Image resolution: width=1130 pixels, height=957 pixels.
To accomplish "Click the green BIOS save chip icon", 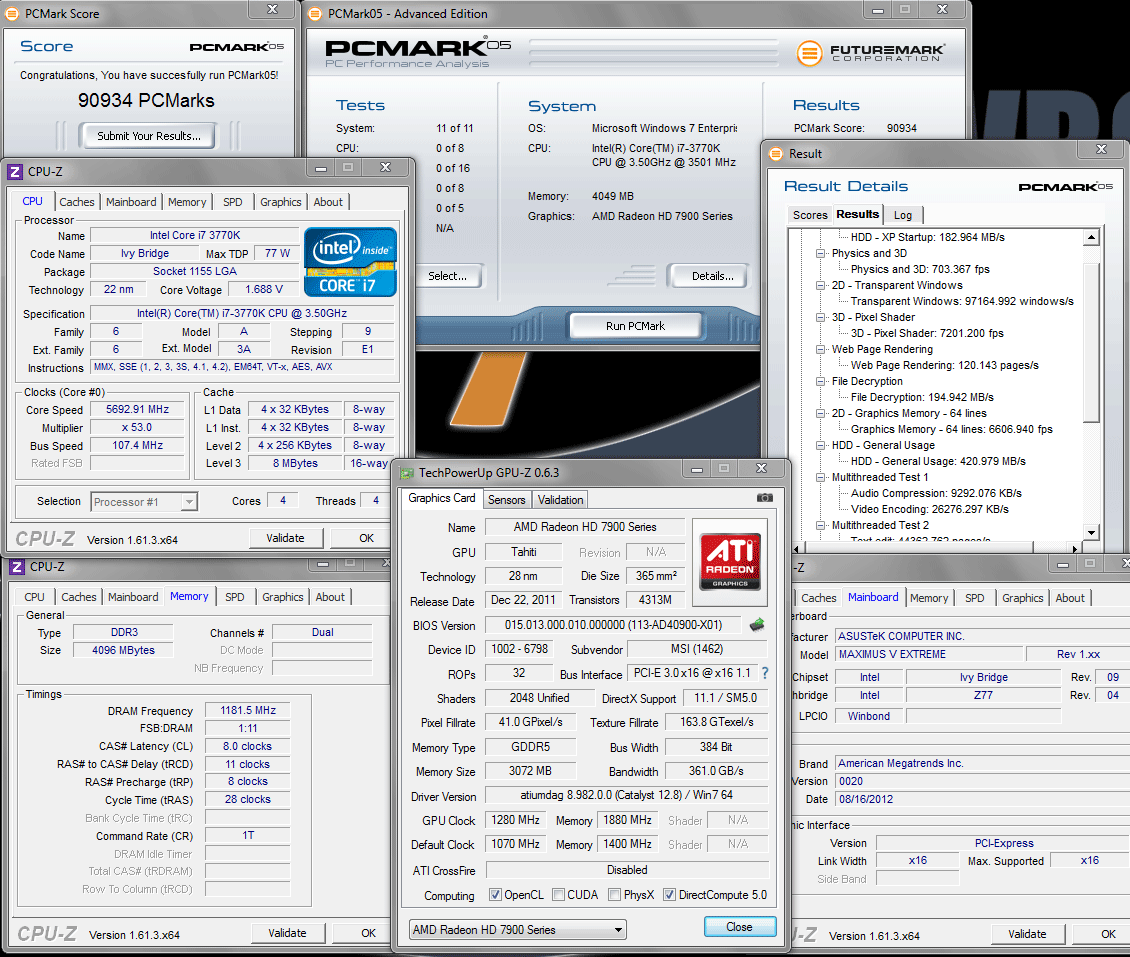I will pyautogui.click(x=757, y=625).
